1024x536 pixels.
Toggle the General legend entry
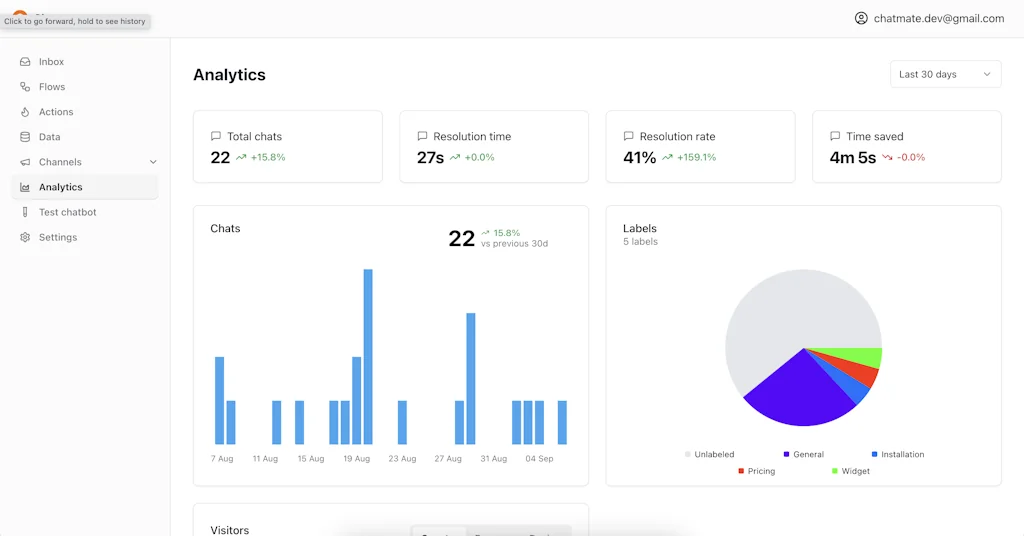(x=803, y=455)
